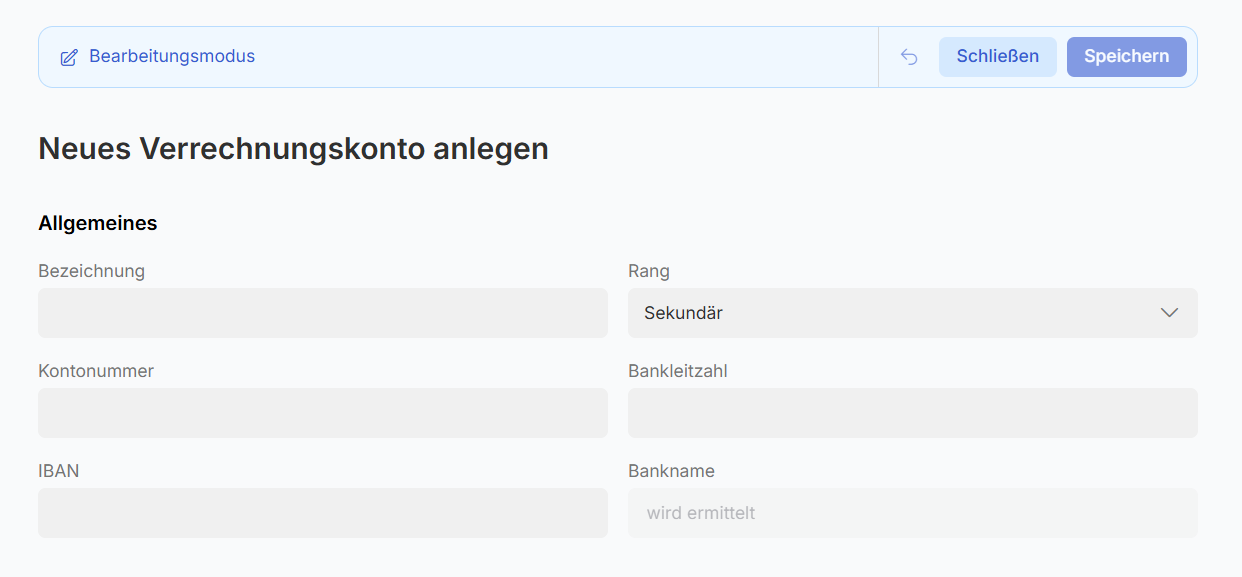The image size is (1242, 577).
Task: Click the Bankname field with 'wird ermittelt'
Action: tap(912, 513)
